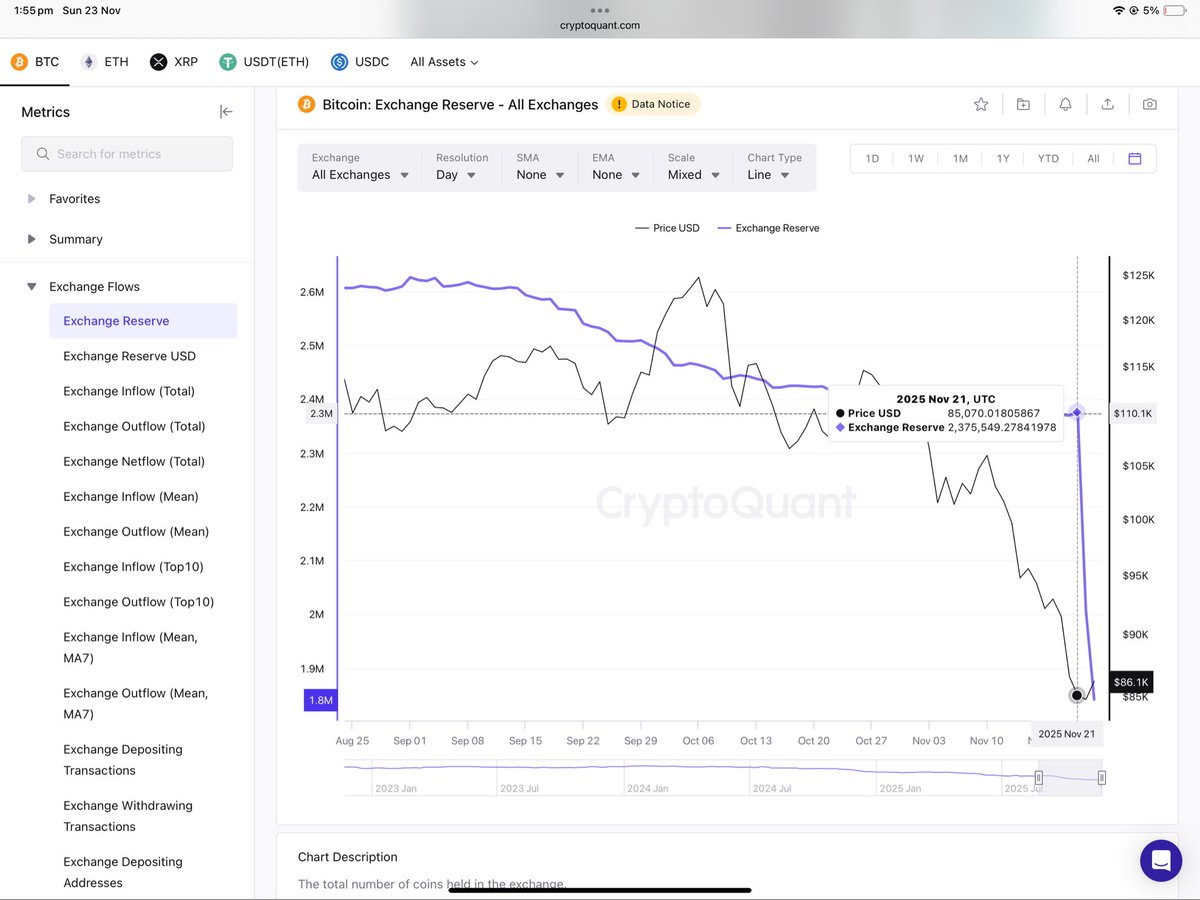Click the Data Notice badge
The height and width of the screenshot is (900, 1200).
point(653,104)
